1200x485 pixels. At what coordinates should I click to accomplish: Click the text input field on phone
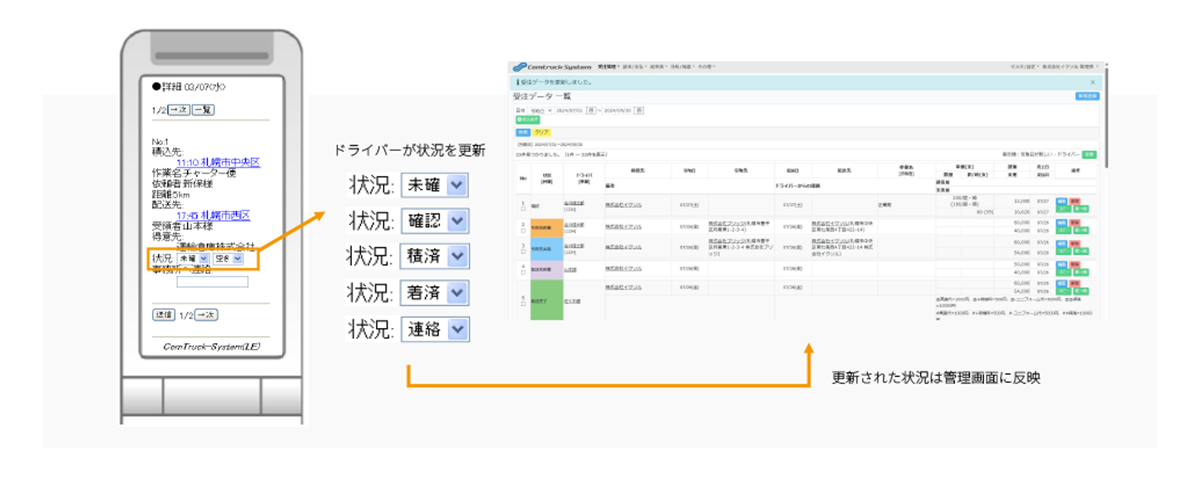(212, 282)
